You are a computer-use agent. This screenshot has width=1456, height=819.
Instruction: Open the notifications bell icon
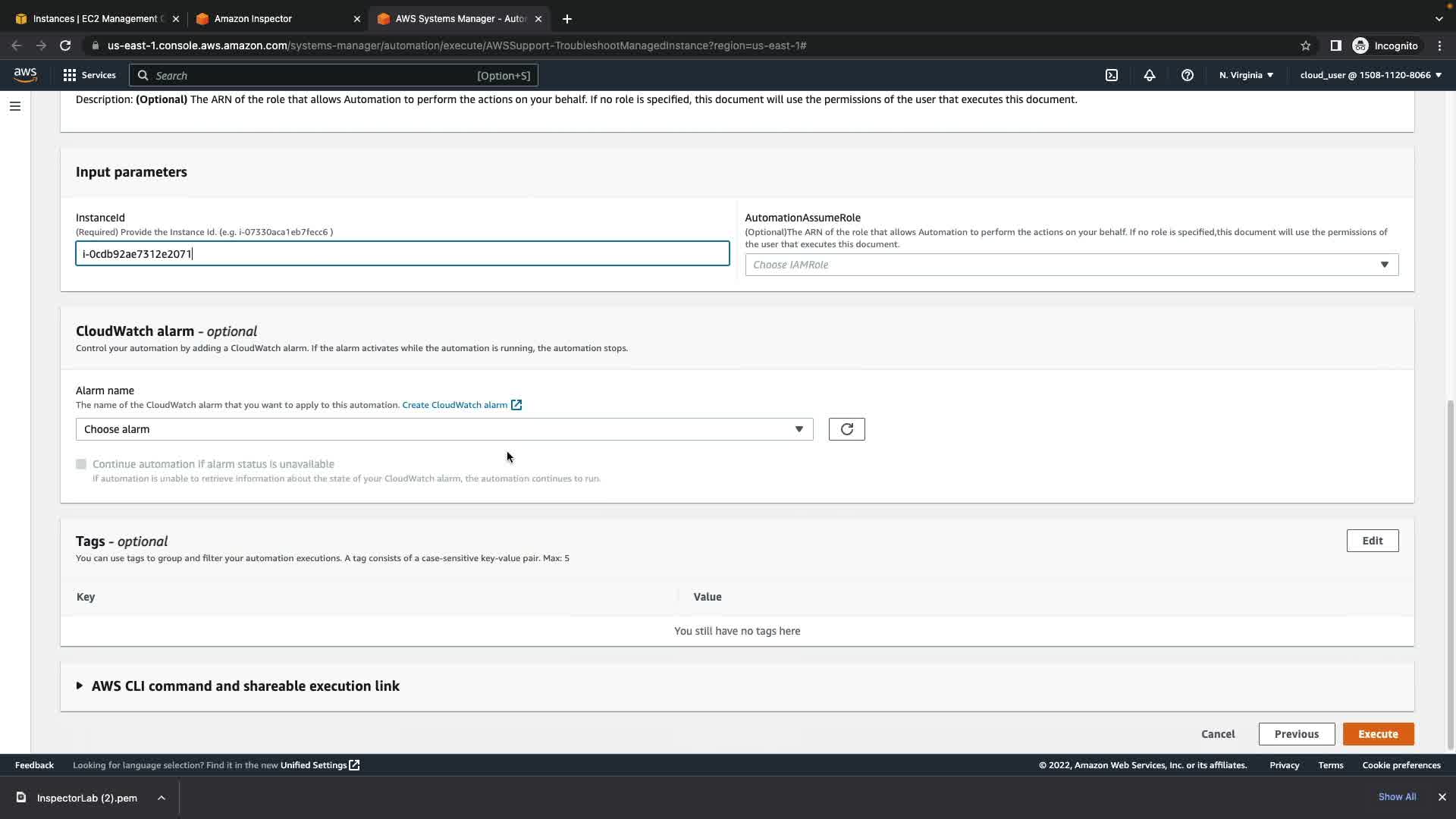[1150, 75]
